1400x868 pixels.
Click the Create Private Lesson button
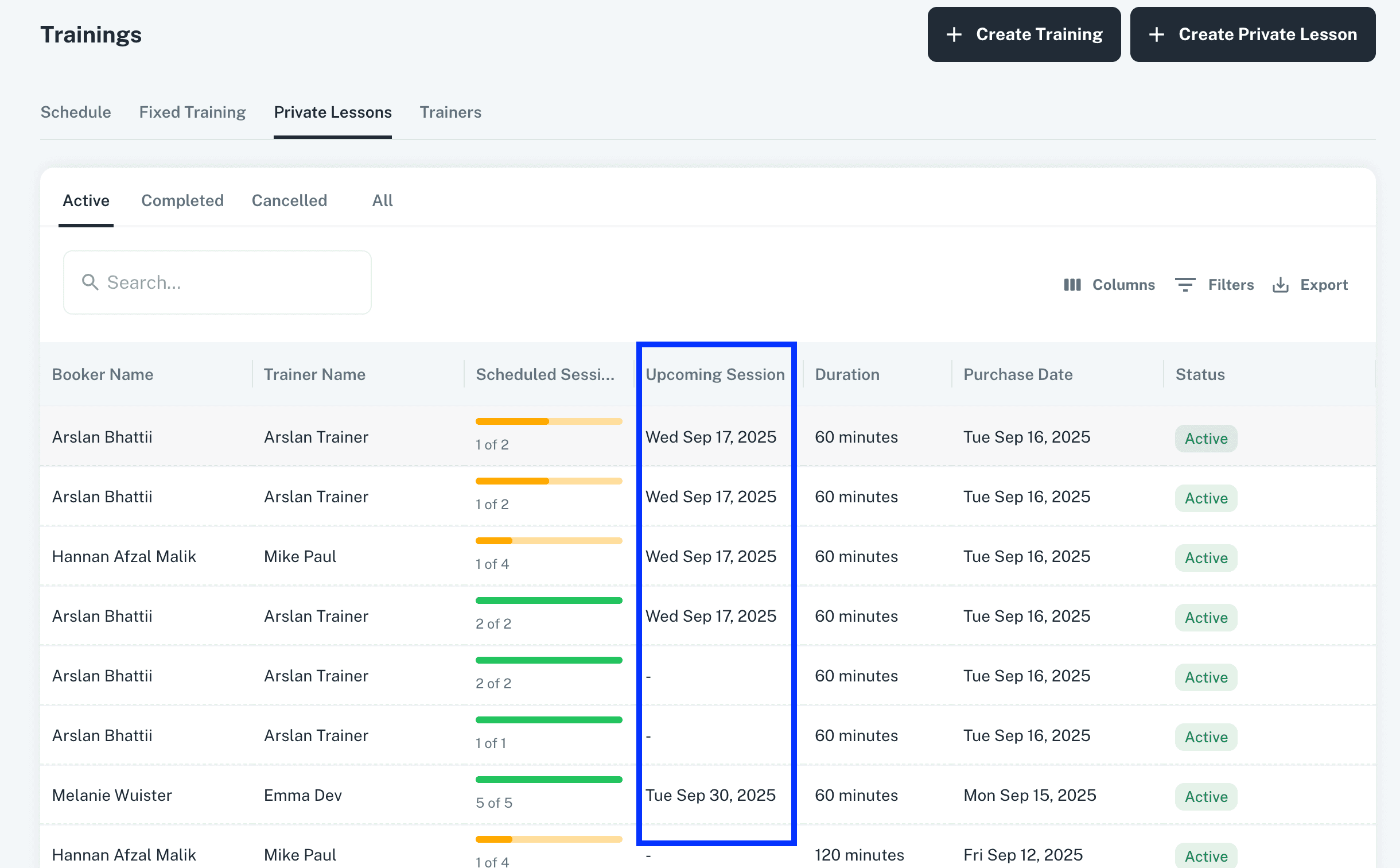(1253, 34)
